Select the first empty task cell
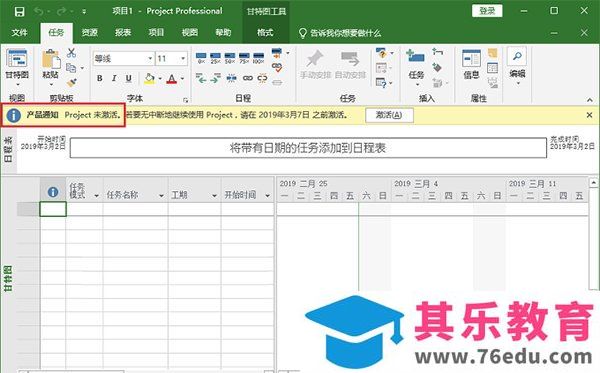 tap(53, 209)
